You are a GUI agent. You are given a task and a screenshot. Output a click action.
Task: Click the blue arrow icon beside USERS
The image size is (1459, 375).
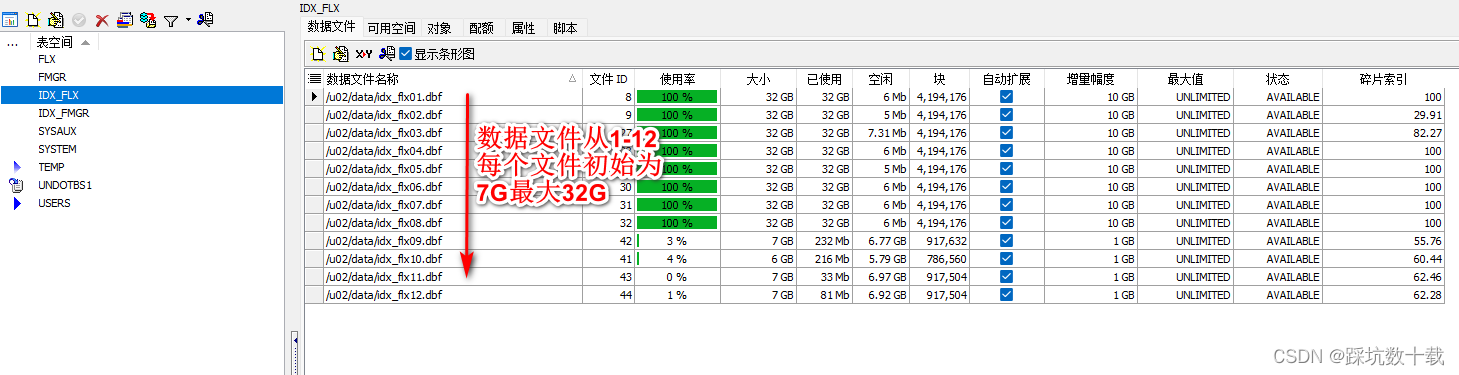coord(17,203)
